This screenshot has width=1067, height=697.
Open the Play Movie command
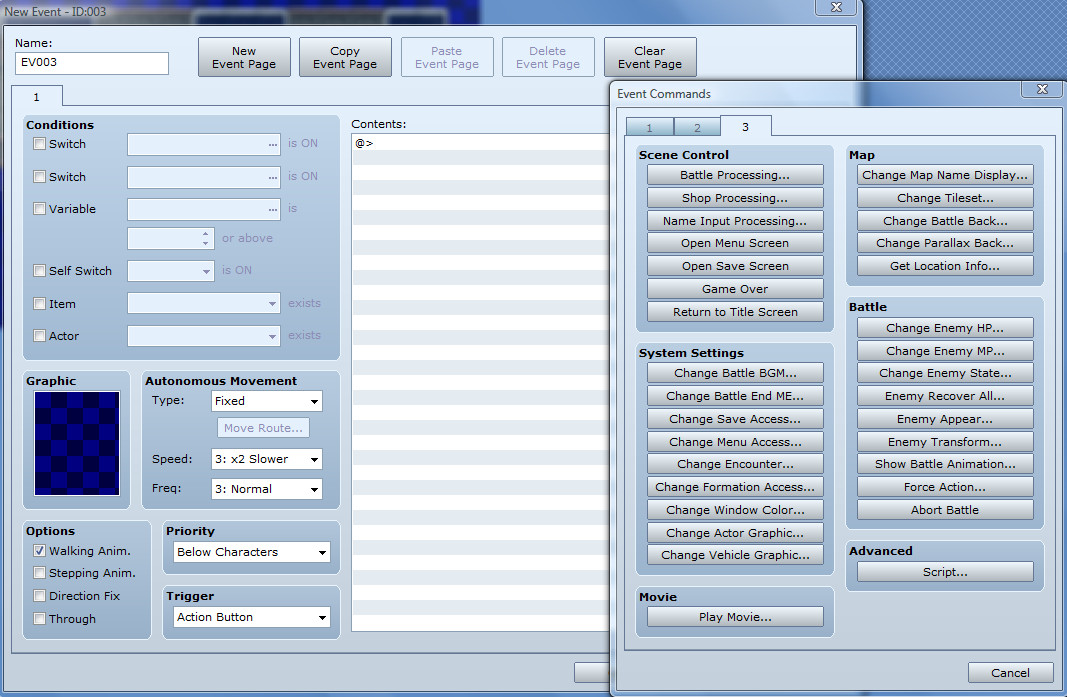tap(735, 617)
